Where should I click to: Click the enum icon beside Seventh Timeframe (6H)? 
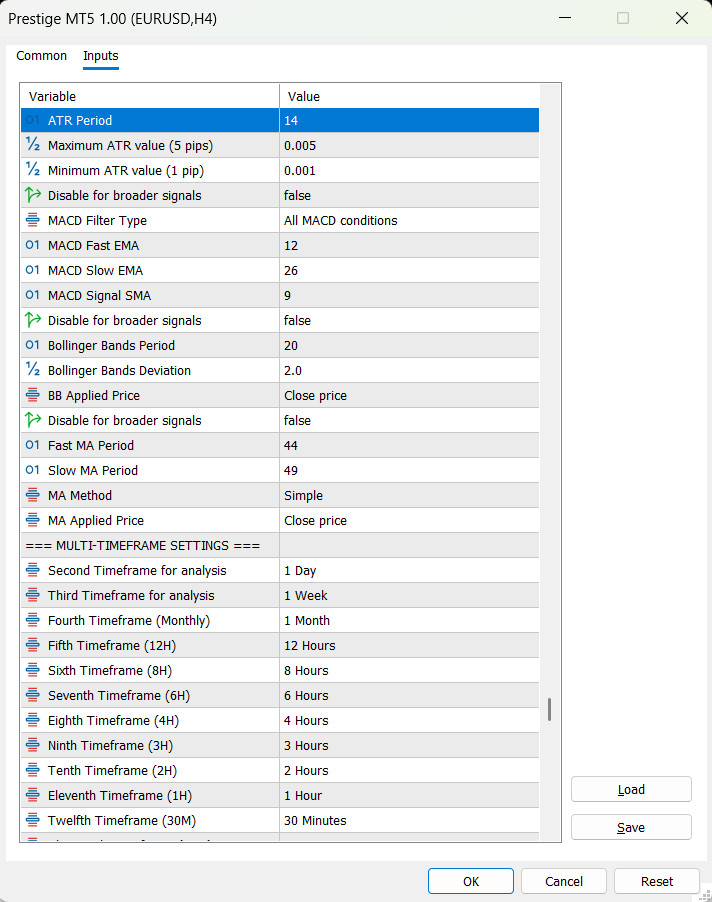click(x=33, y=695)
